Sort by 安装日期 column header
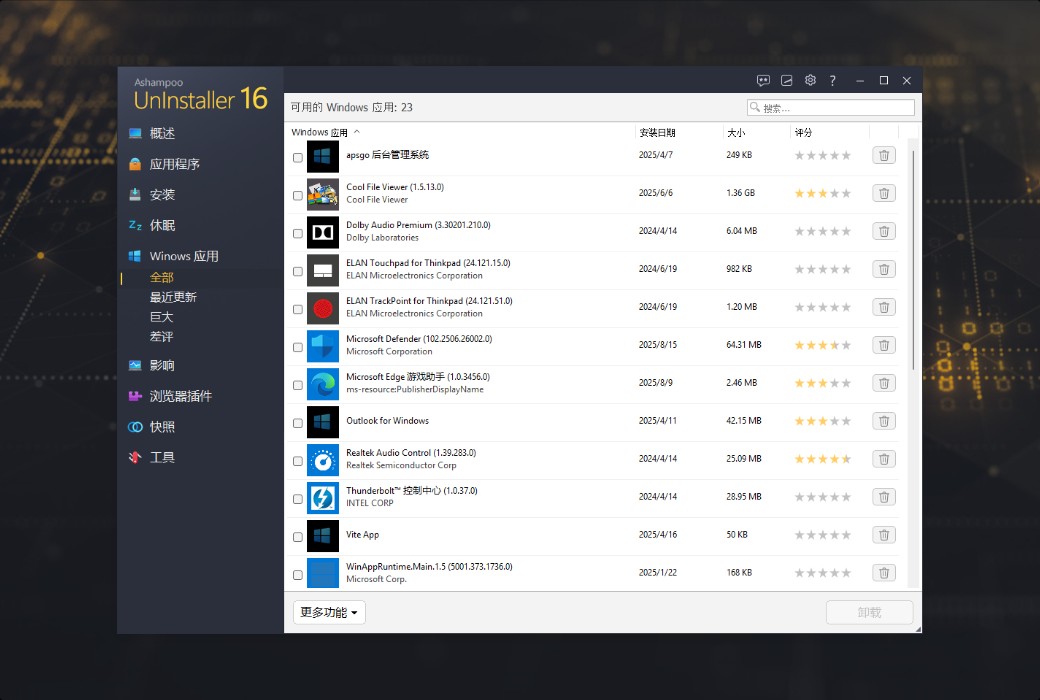This screenshot has width=1040, height=700. [x=657, y=133]
